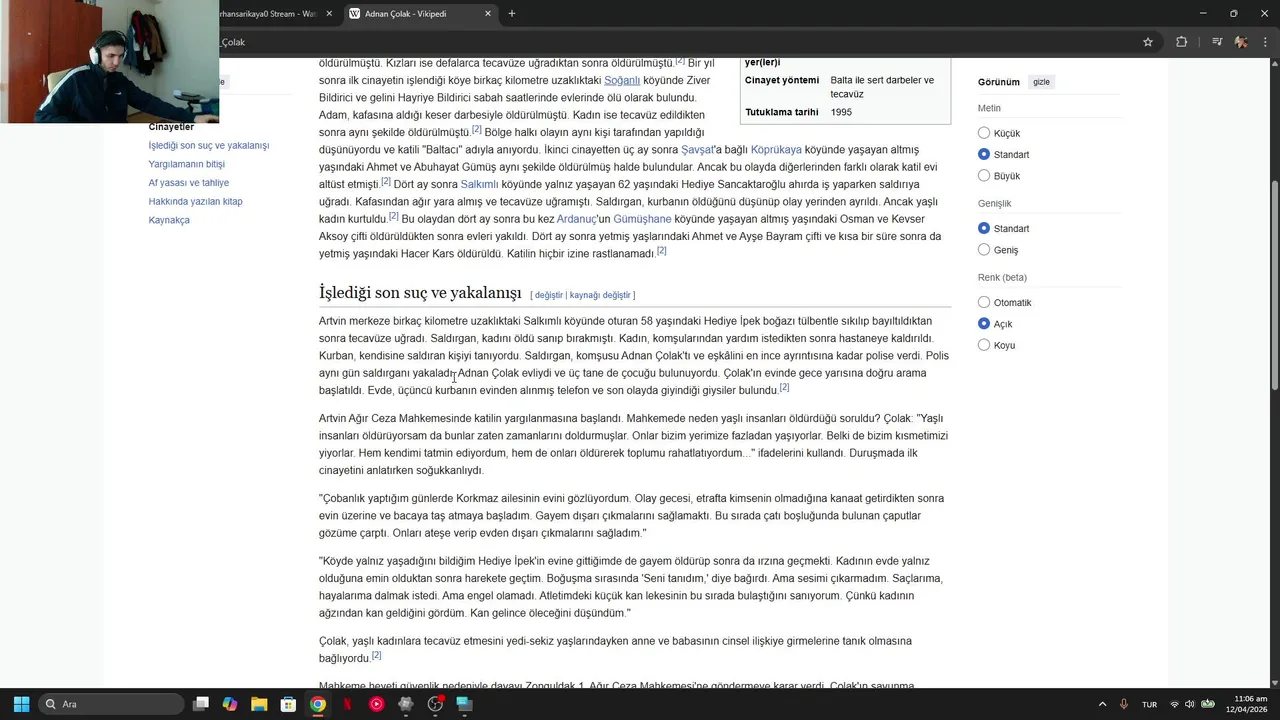
Task: Hide the Görünüm panel with 'gizle'
Action: (x=1041, y=82)
